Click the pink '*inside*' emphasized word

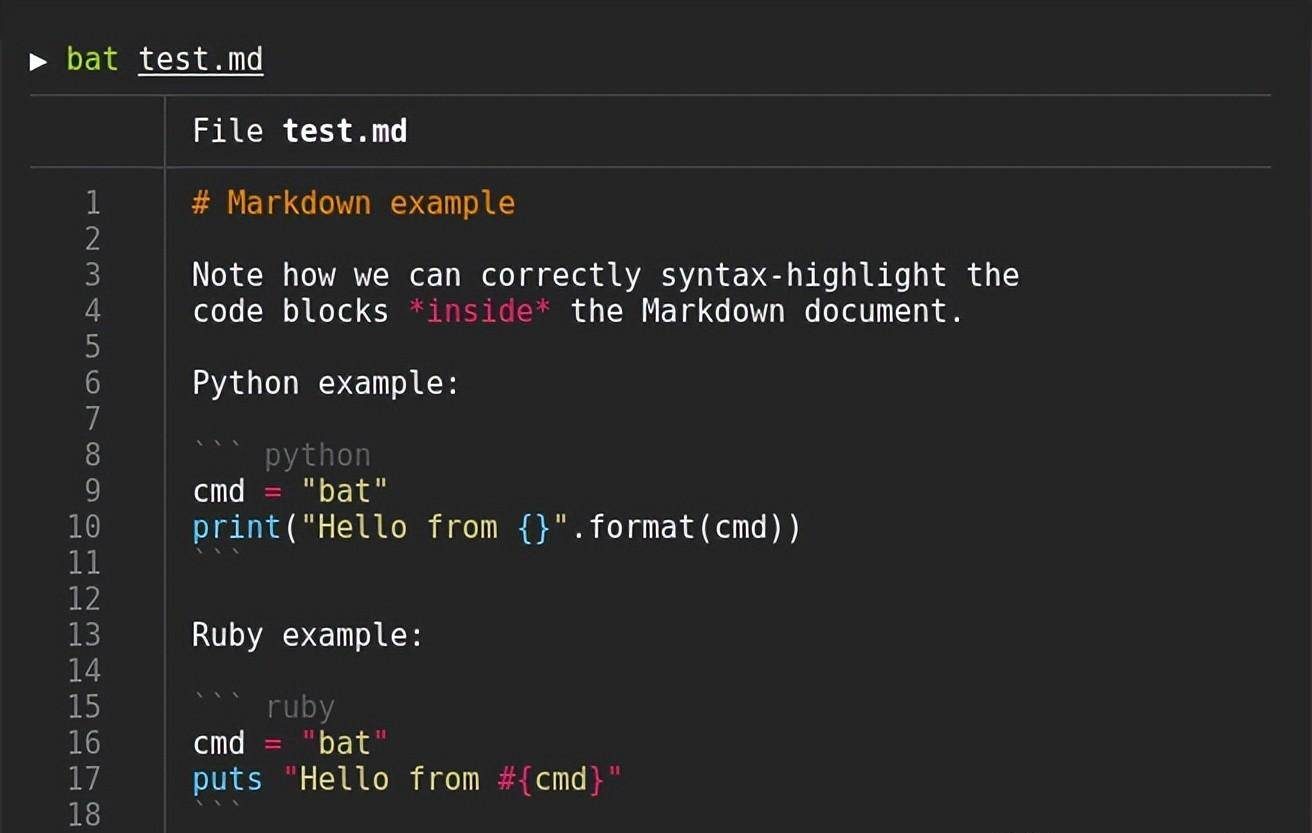(479, 311)
